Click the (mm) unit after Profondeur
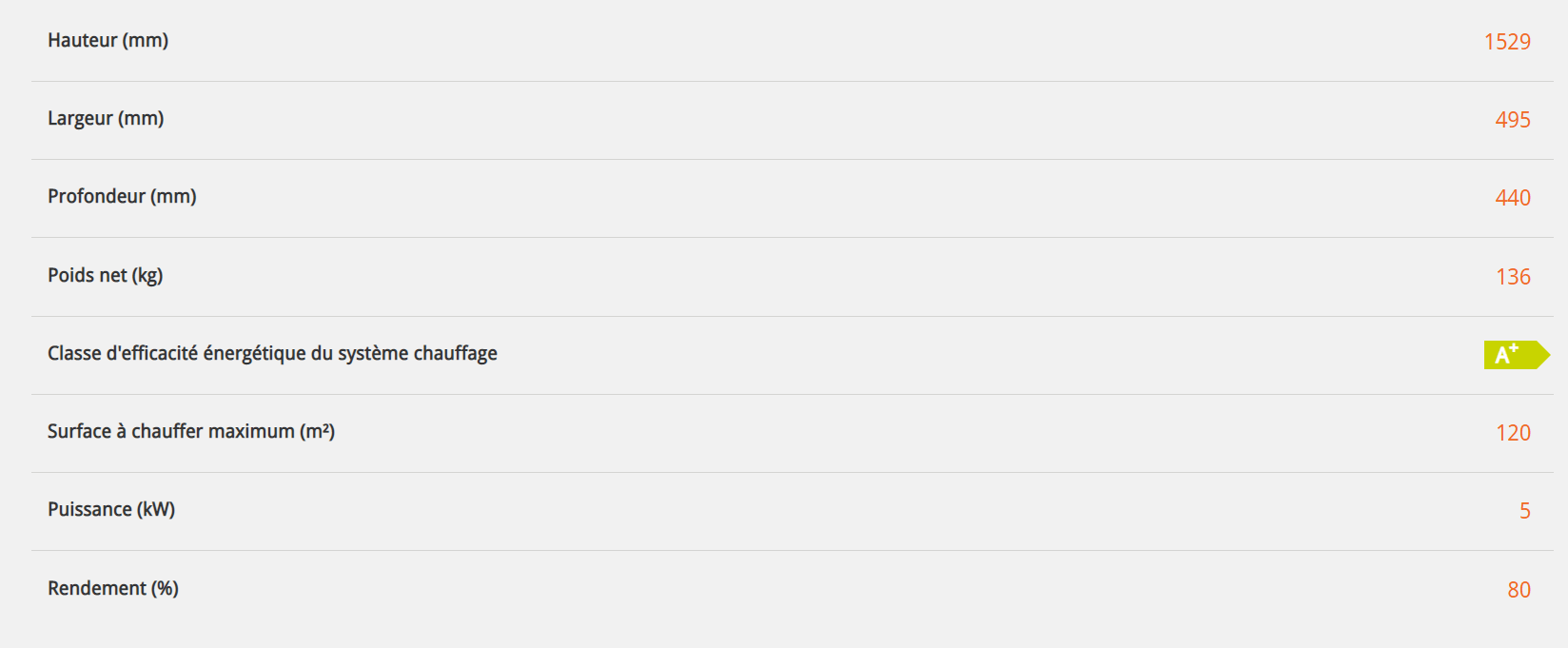The height and width of the screenshot is (648, 1568). [x=173, y=197]
